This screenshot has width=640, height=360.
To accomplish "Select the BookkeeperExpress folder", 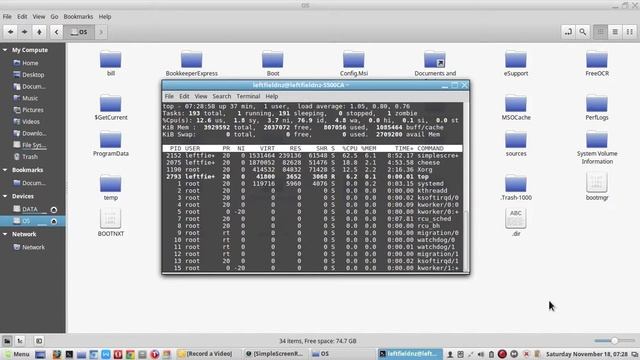I will coord(191,64).
